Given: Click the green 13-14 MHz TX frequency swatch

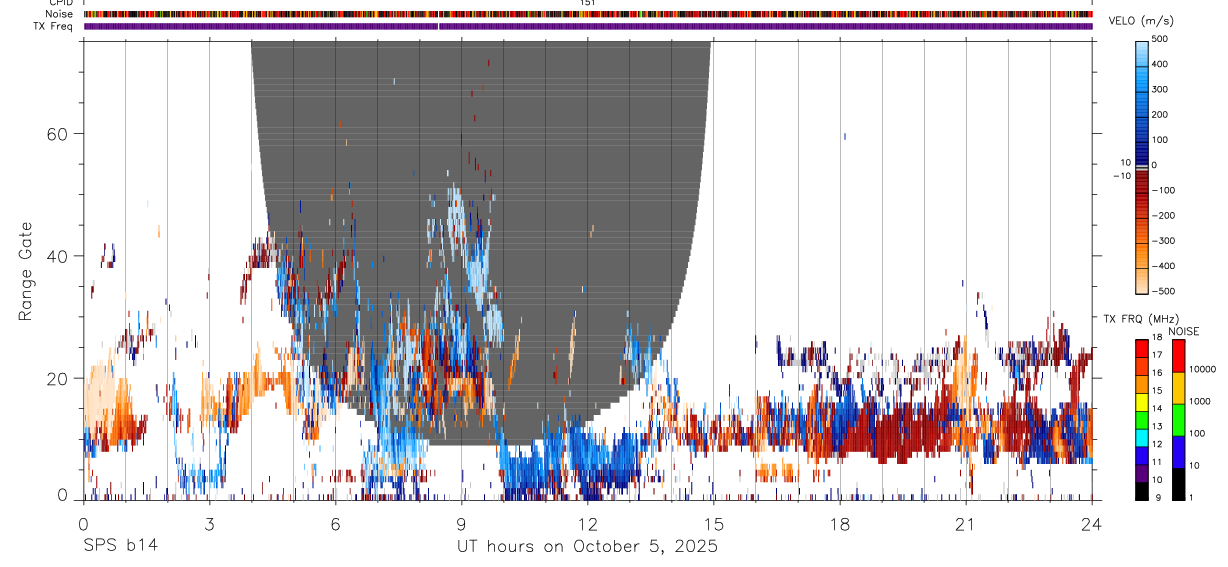Looking at the screenshot, I should [1141, 418].
